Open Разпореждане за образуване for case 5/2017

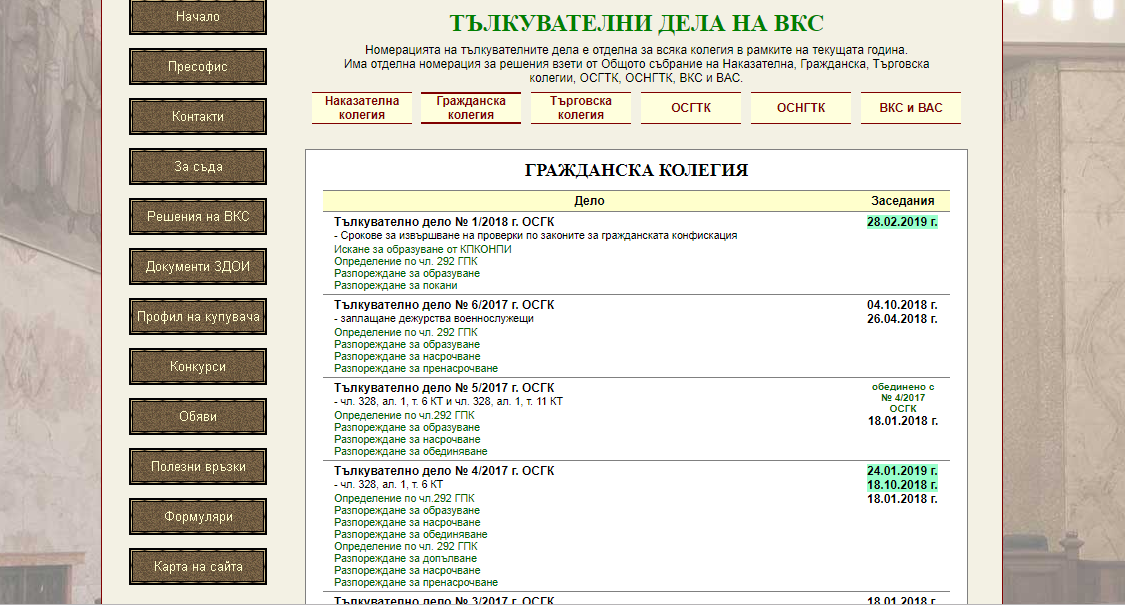point(407,428)
